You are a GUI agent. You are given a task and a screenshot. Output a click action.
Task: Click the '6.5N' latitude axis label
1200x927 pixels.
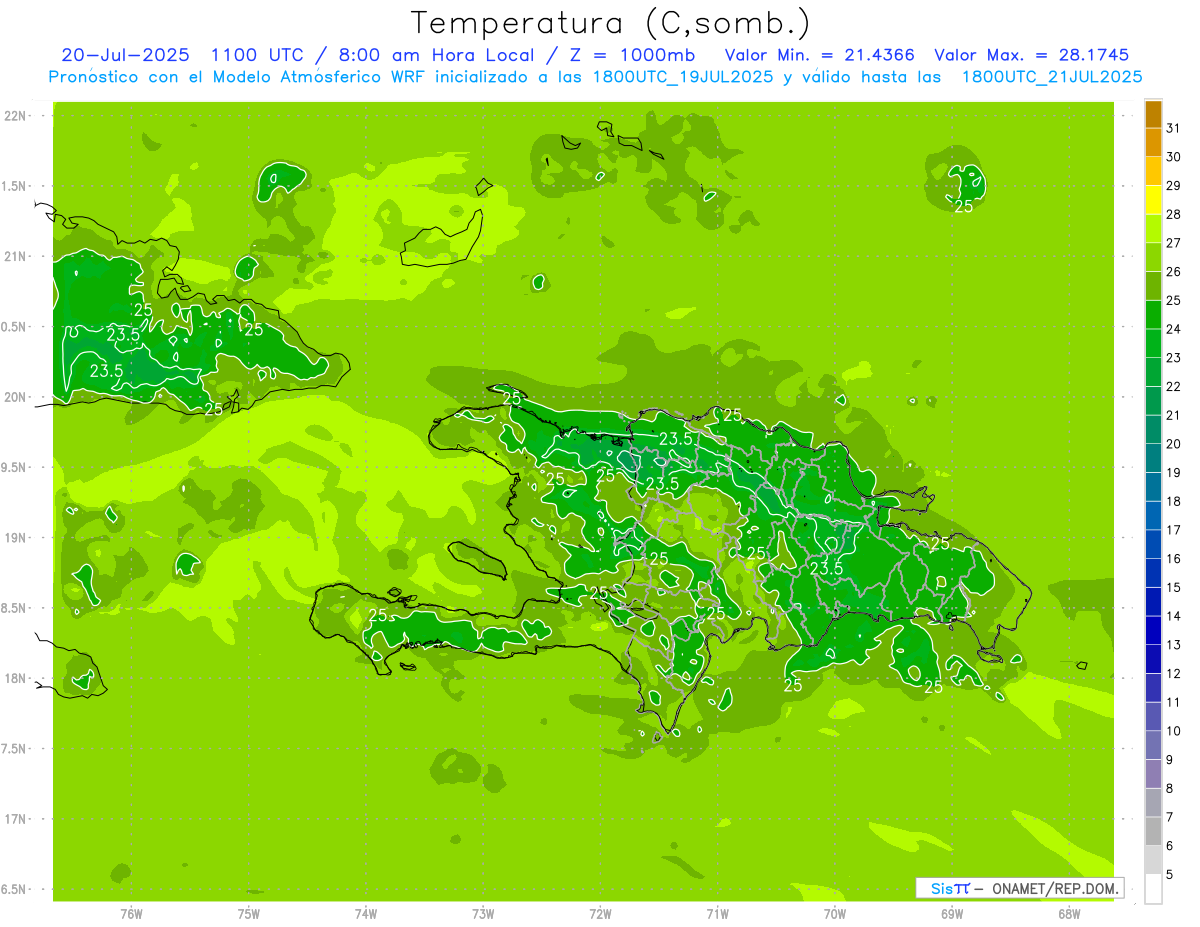click(15, 890)
